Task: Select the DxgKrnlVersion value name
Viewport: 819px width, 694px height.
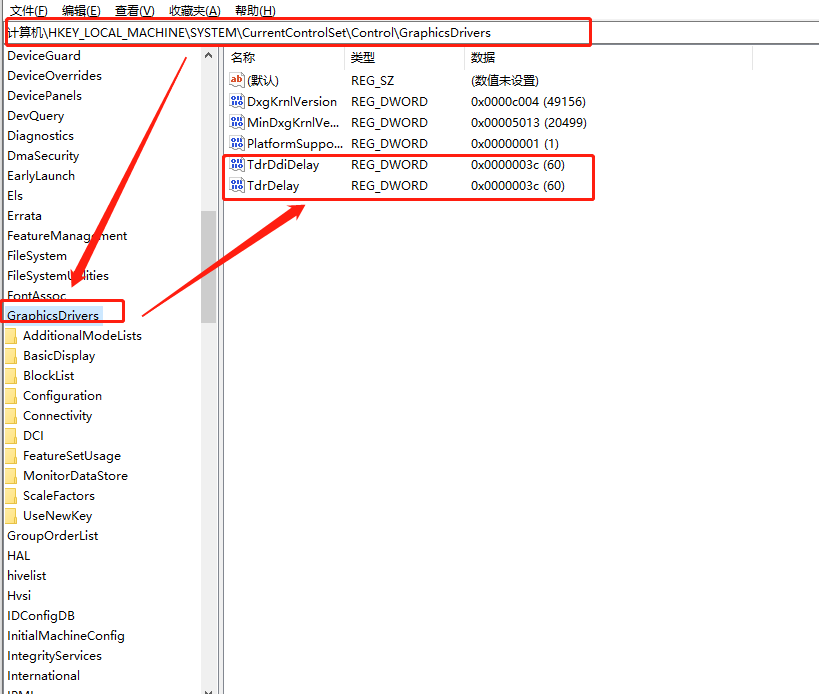Action: pos(292,101)
